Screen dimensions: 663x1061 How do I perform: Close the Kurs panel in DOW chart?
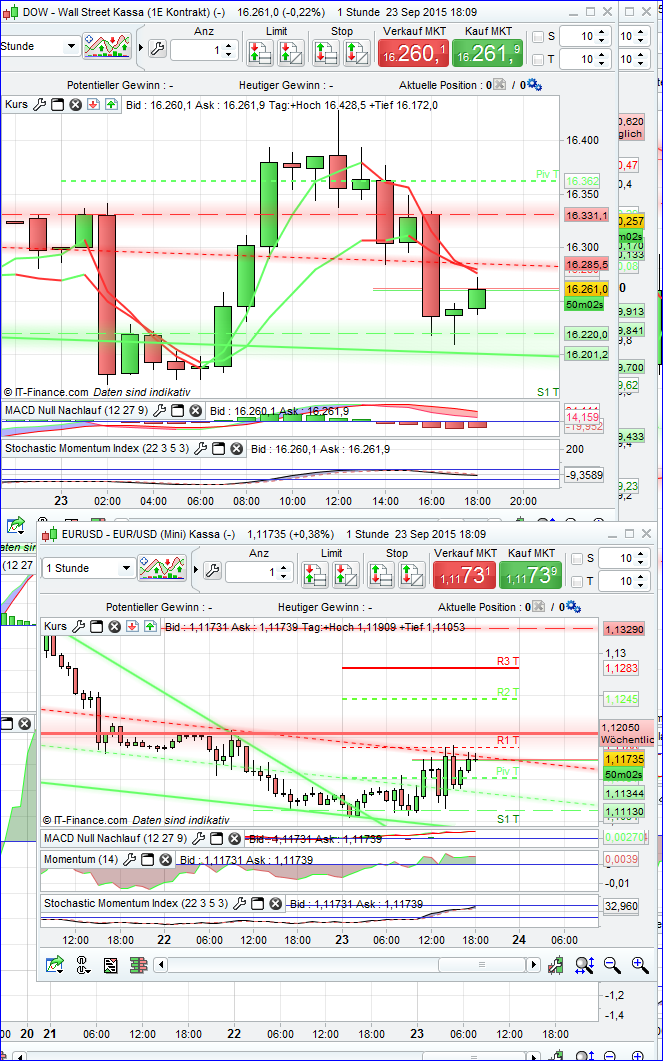tap(76, 105)
